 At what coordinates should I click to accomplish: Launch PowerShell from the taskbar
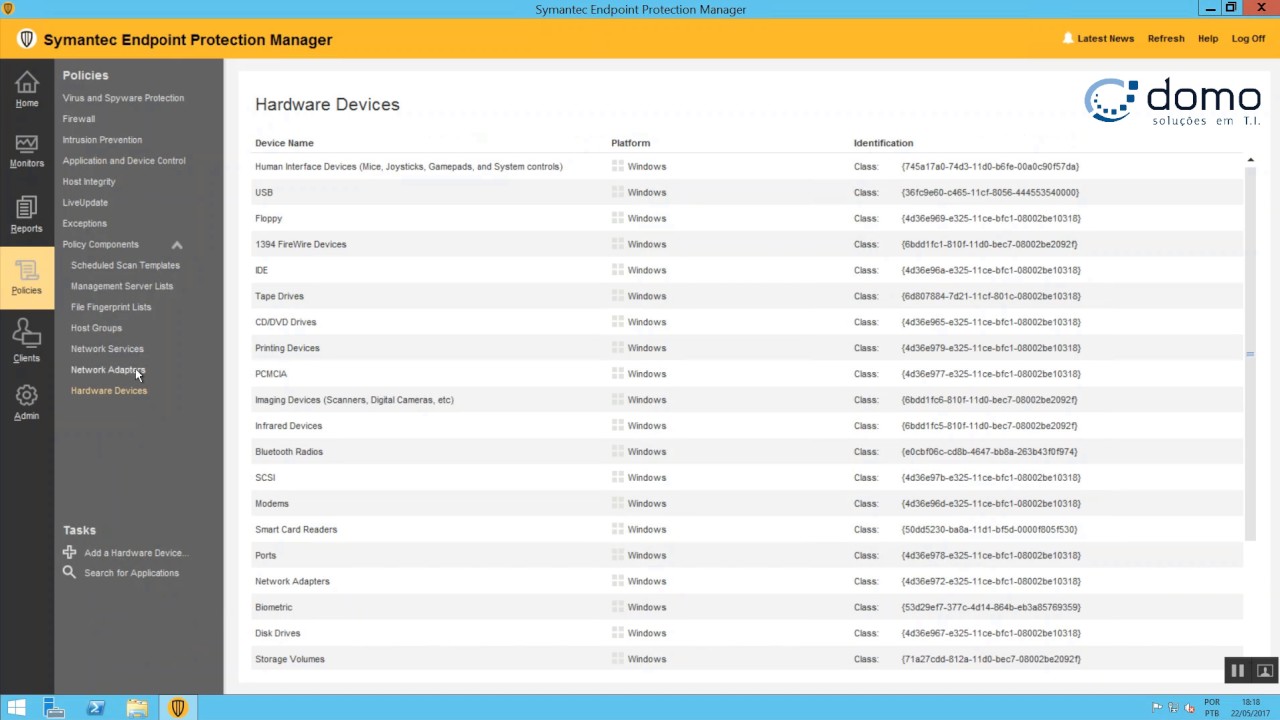pyautogui.click(x=96, y=708)
